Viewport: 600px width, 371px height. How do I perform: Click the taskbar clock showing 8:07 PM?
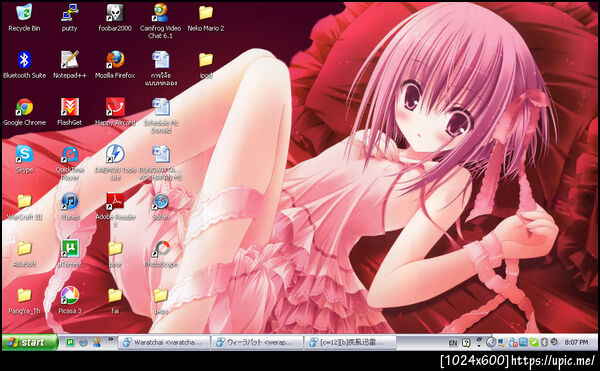(577, 342)
